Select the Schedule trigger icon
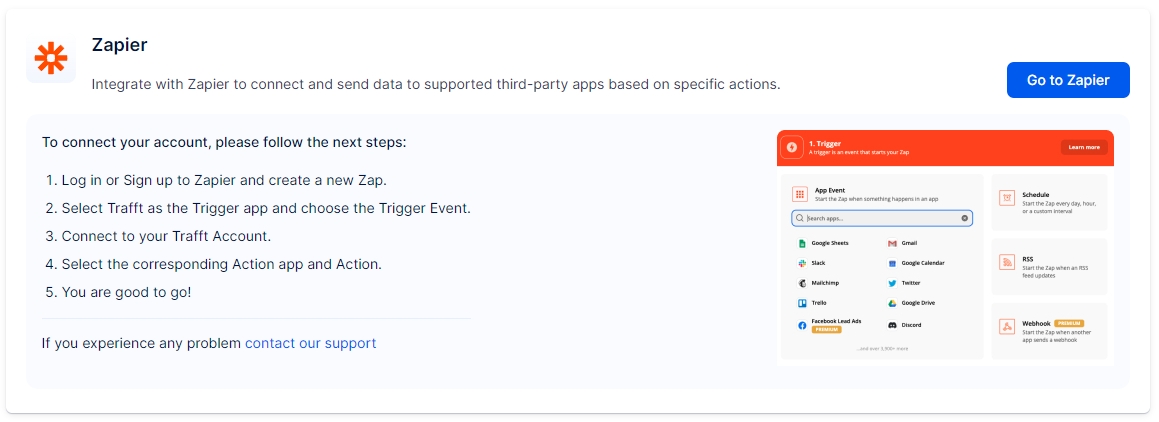The image size is (1159, 422). point(1007,198)
